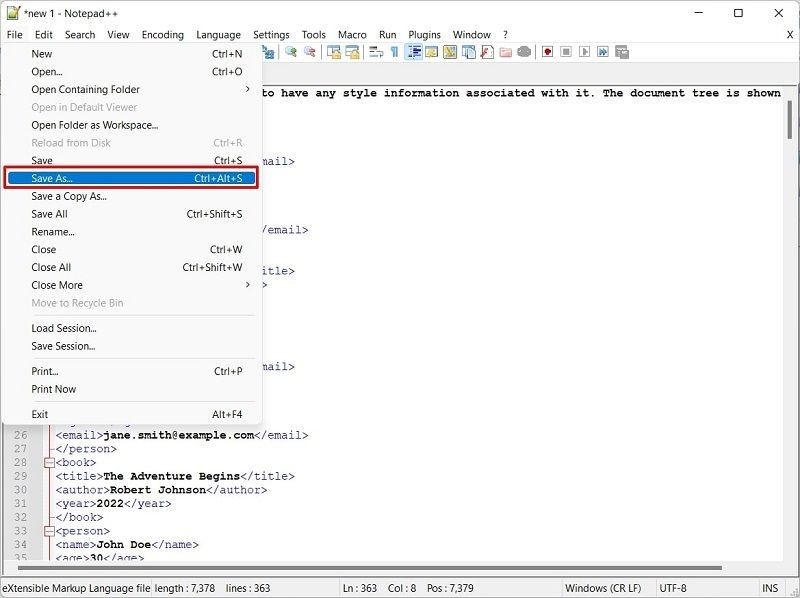The width and height of the screenshot is (800, 598).
Task: Open the Document List toolbar icon
Action: (469, 52)
